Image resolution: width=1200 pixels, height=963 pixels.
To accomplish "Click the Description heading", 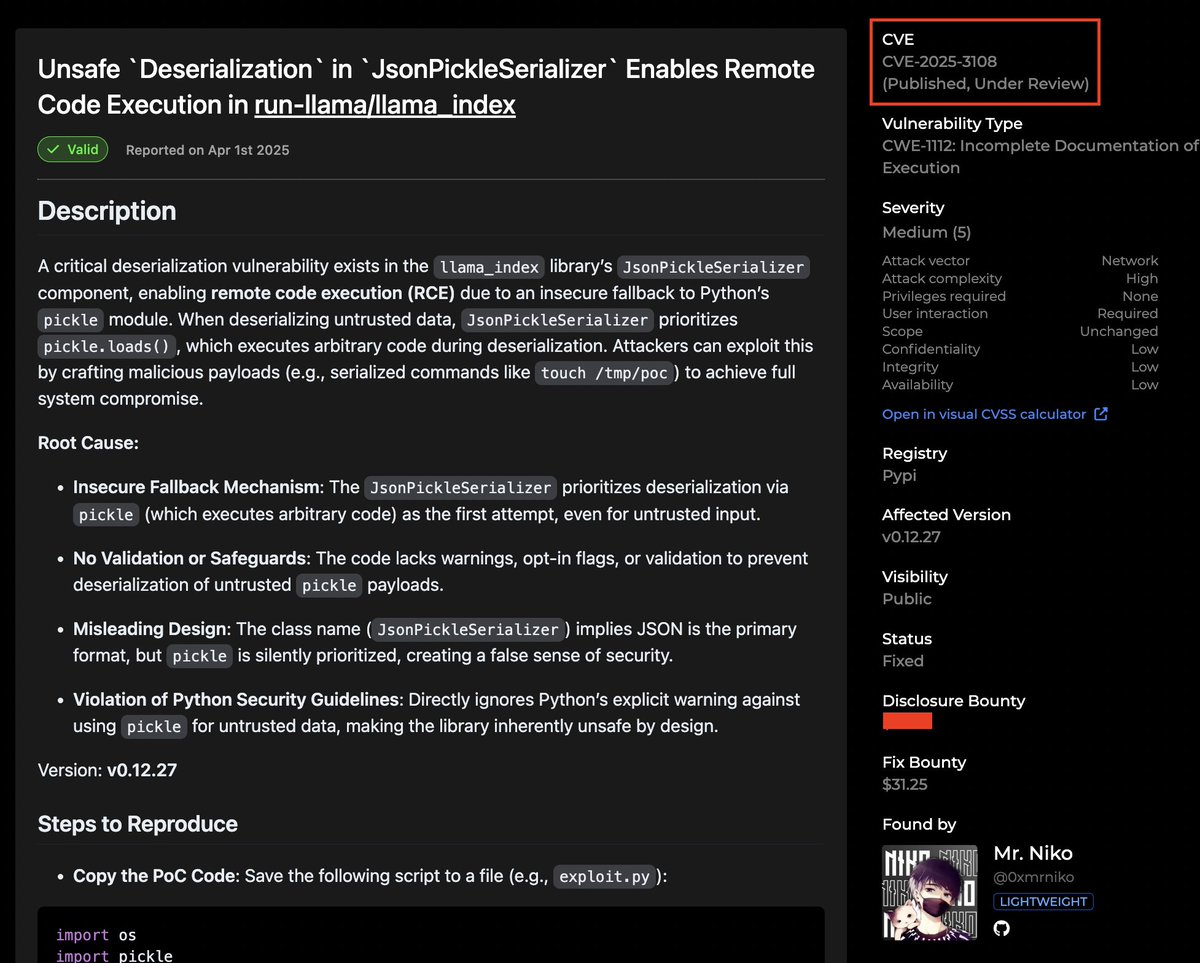I will (x=107, y=210).
